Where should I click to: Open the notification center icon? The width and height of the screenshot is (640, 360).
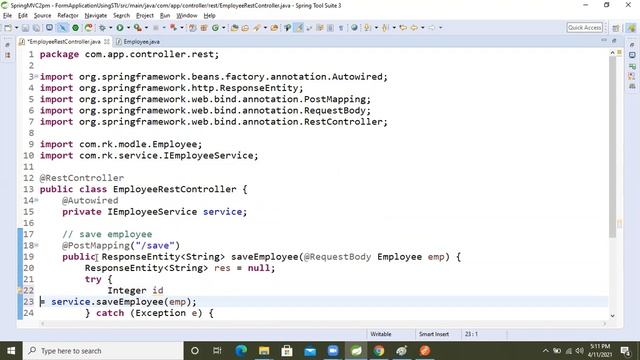click(x=625, y=351)
